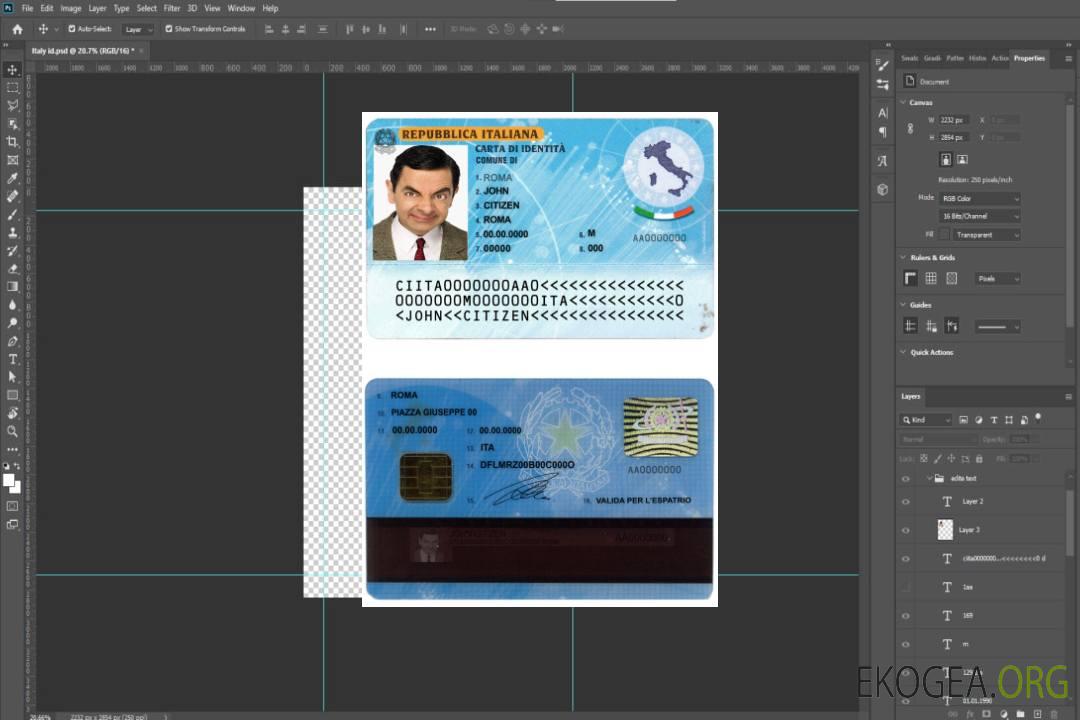The height and width of the screenshot is (720, 1080).
Task: Toggle Show Transform Controls checkbox
Action: (169, 29)
